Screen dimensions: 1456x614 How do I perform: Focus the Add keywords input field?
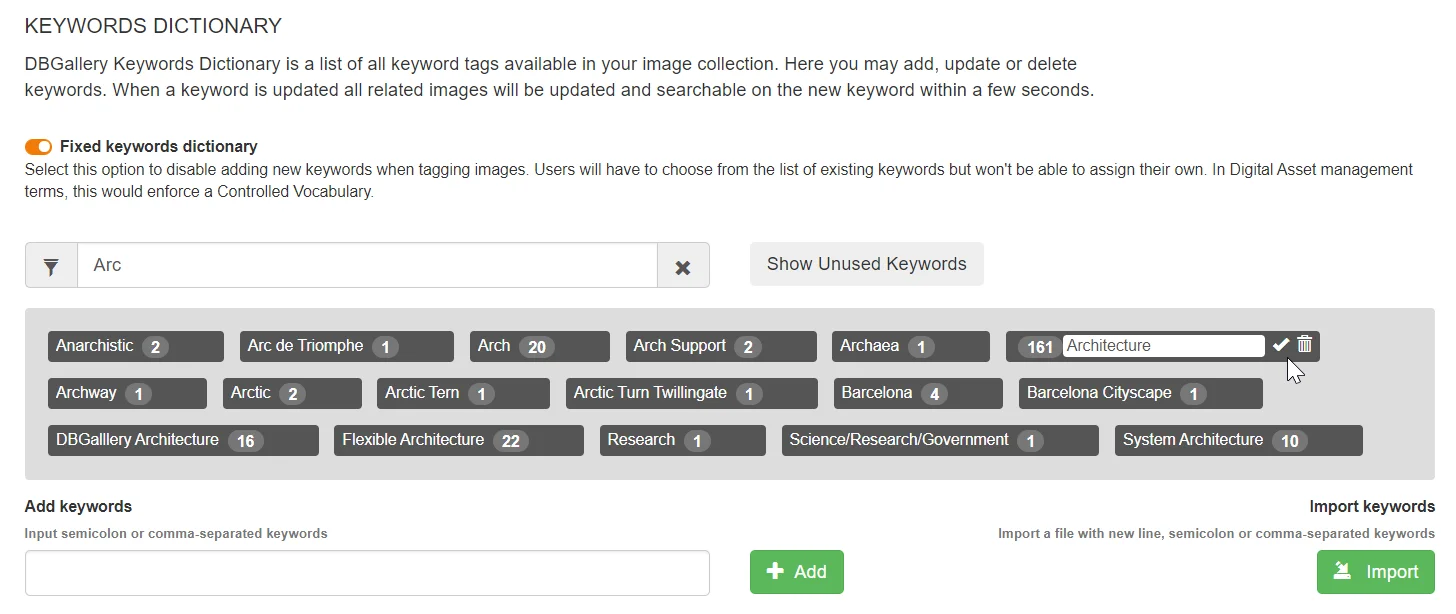(367, 573)
